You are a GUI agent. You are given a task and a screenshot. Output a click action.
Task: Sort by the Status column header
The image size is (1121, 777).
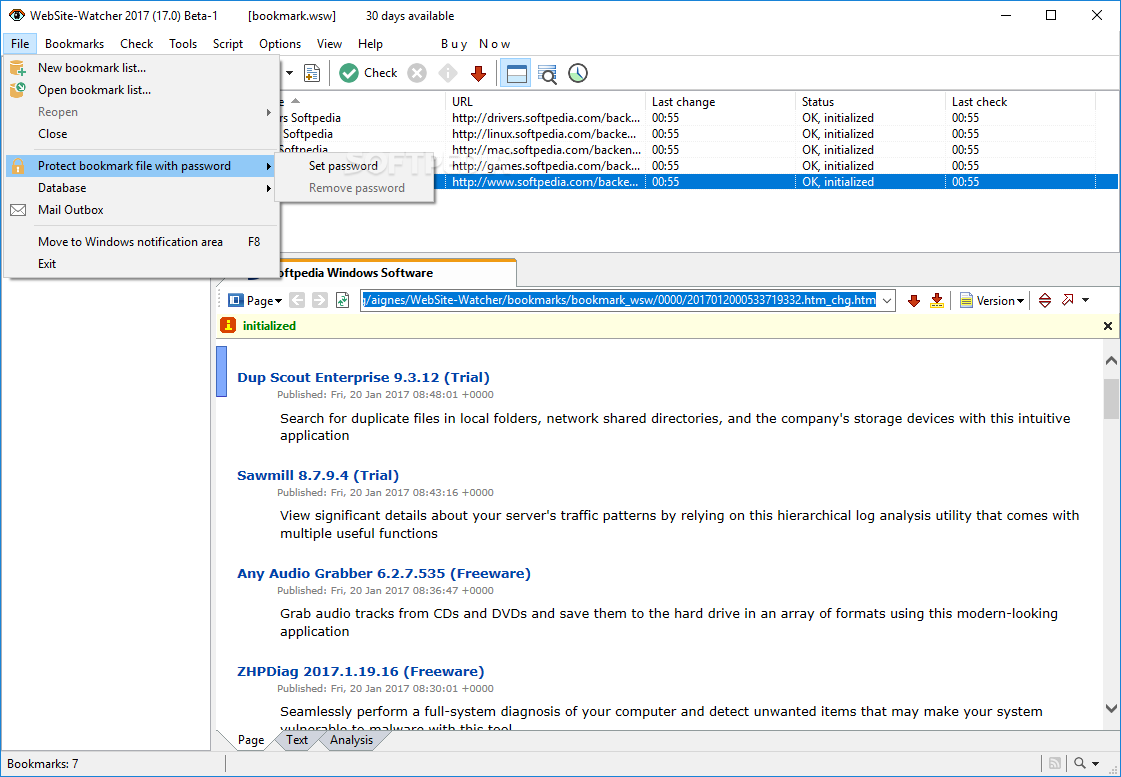(870, 102)
